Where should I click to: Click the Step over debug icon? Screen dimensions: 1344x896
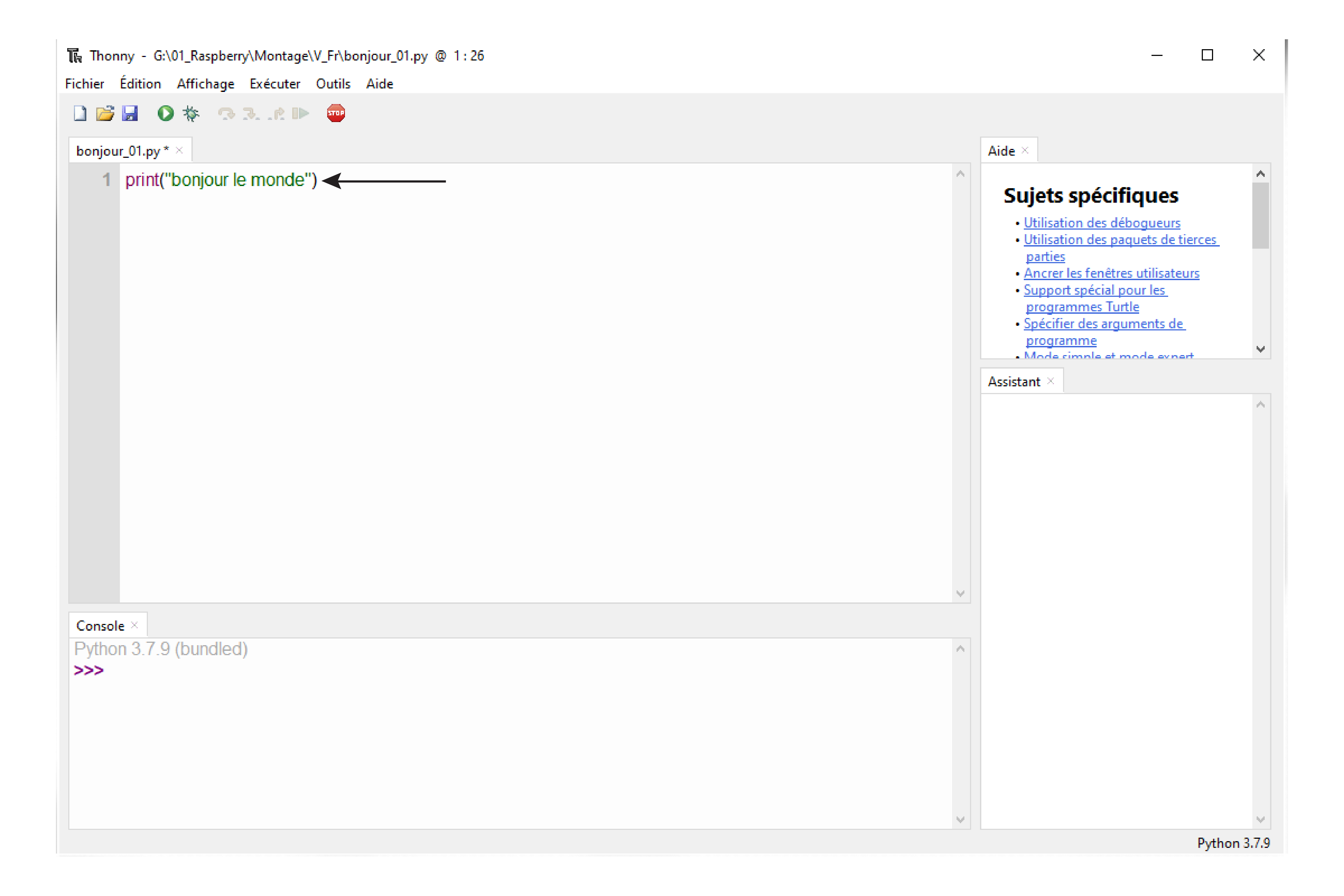[226, 114]
